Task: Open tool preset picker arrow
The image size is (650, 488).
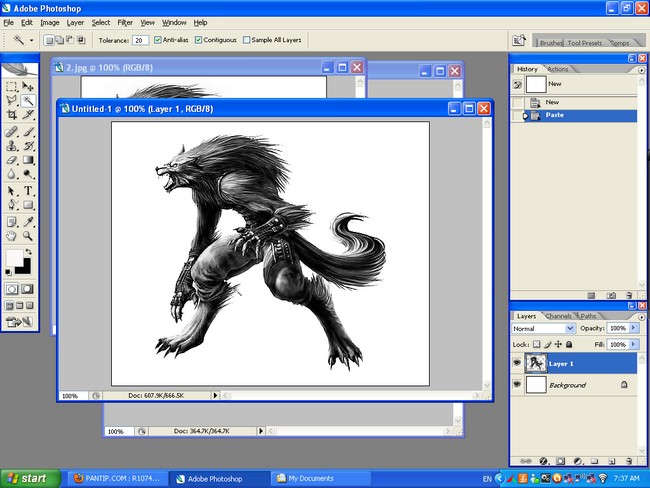Action: (x=32, y=40)
